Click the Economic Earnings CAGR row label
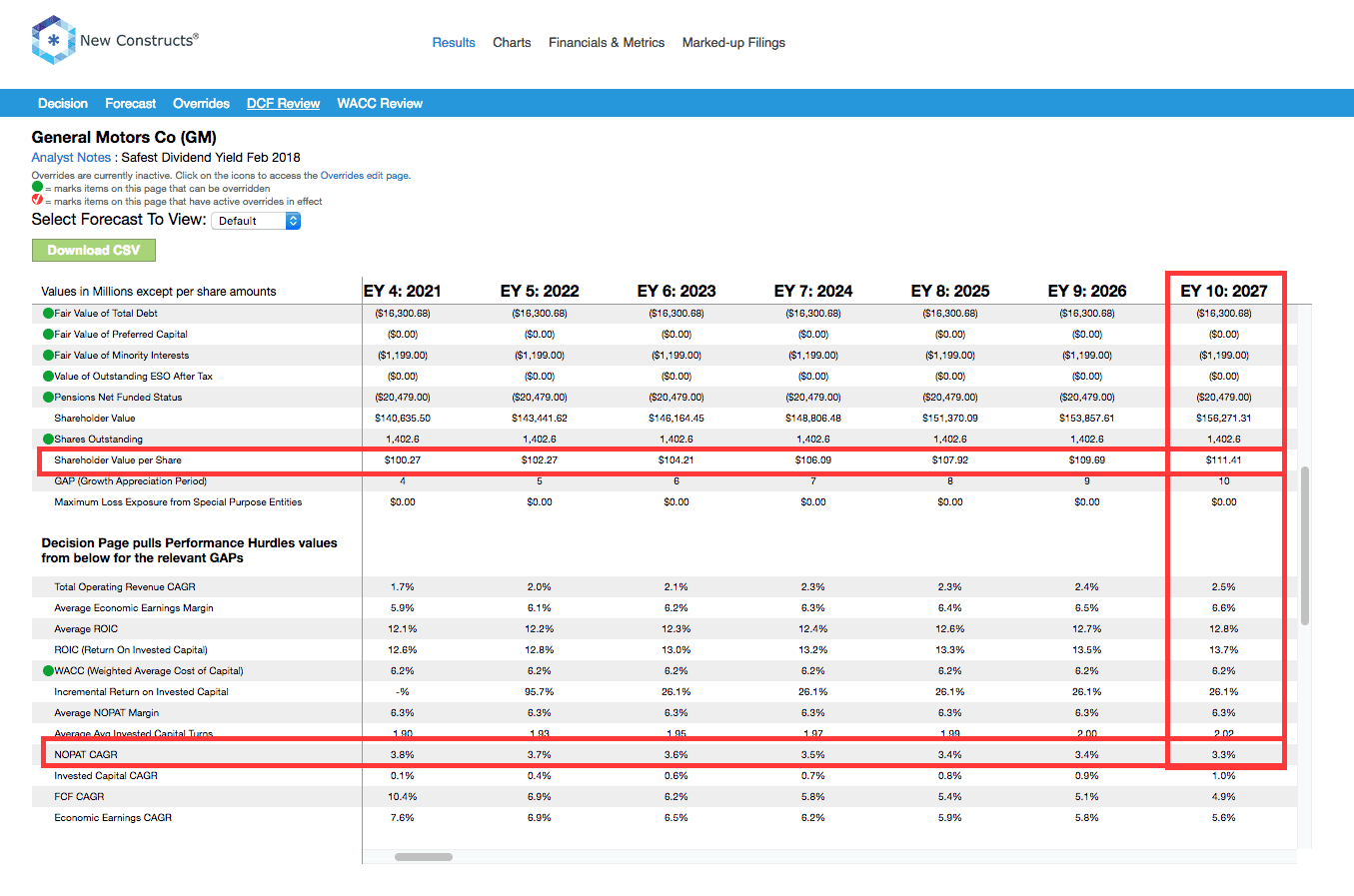 click(113, 818)
